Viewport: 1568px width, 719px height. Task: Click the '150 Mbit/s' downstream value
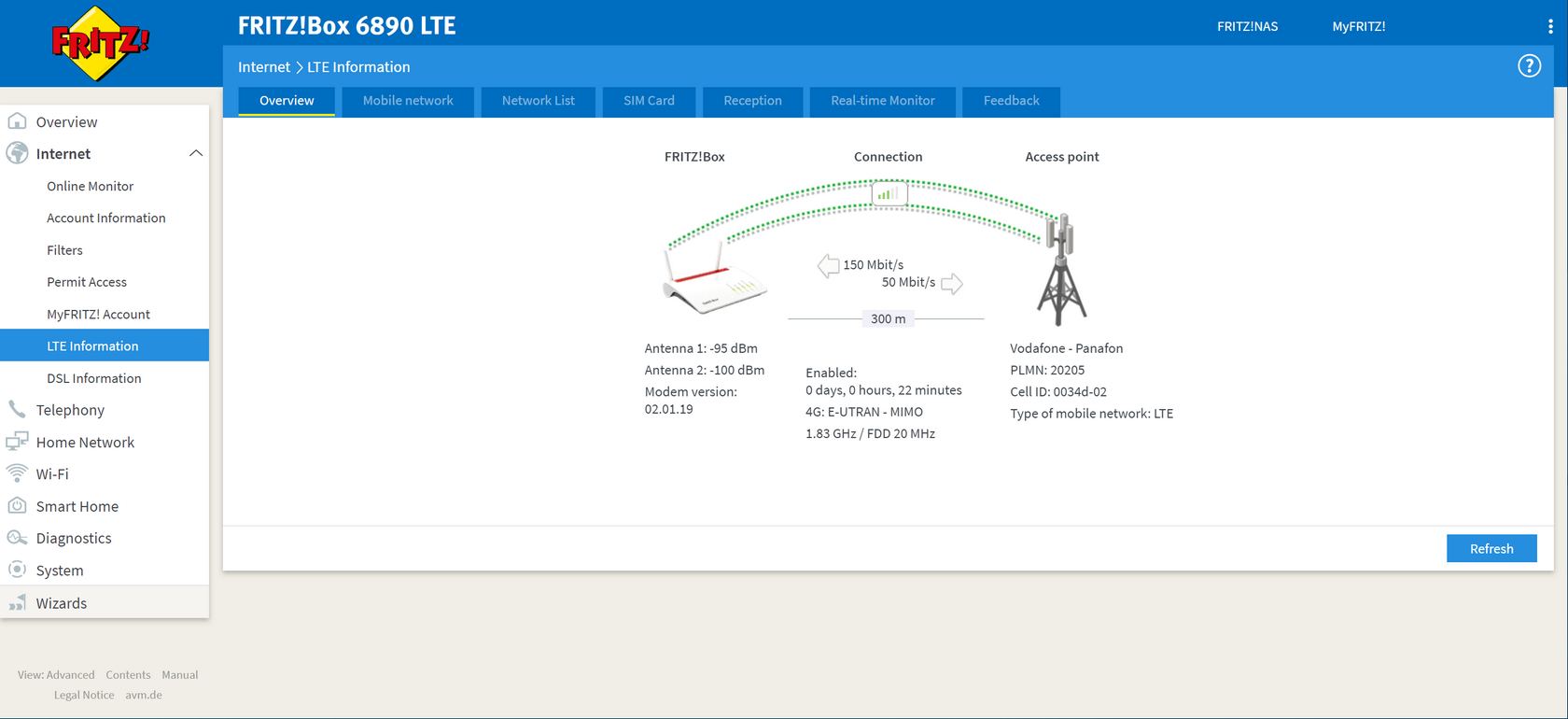[x=874, y=265]
